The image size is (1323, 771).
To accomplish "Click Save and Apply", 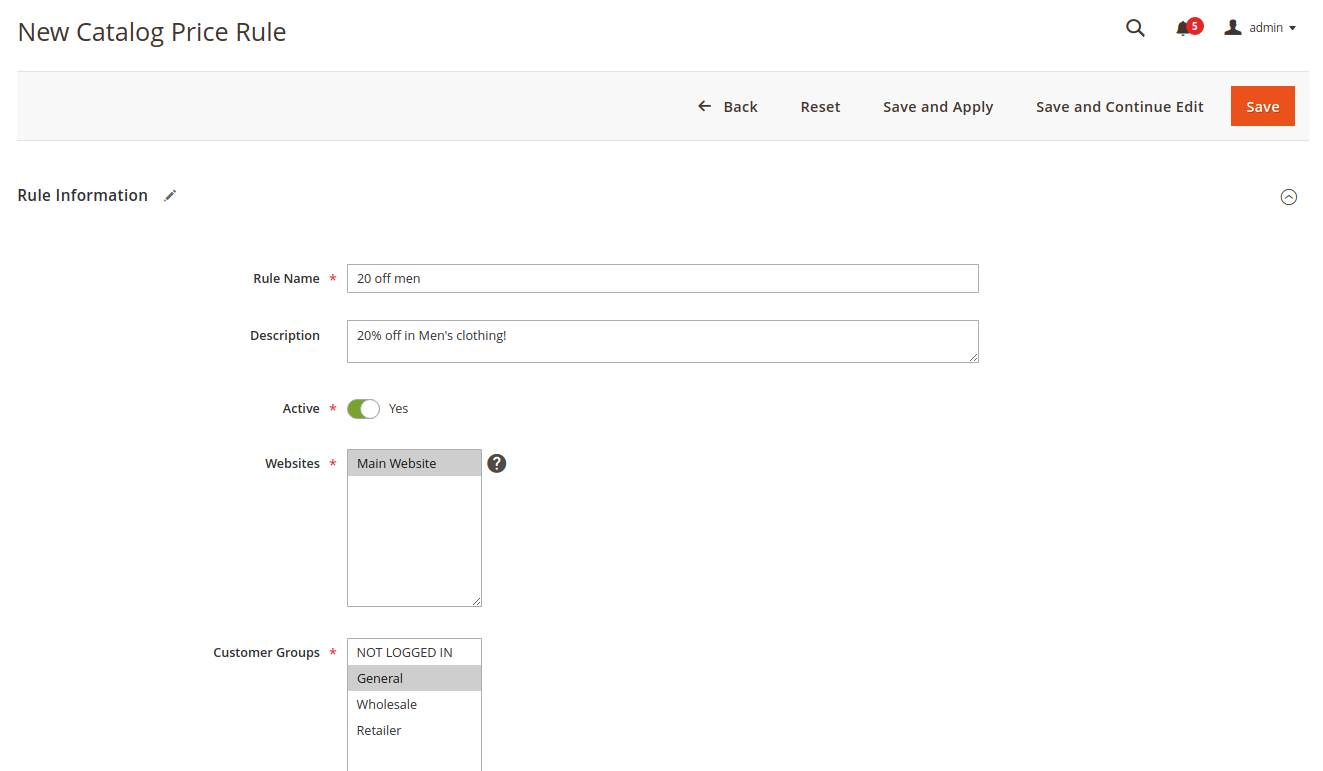I will click(938, 106).
